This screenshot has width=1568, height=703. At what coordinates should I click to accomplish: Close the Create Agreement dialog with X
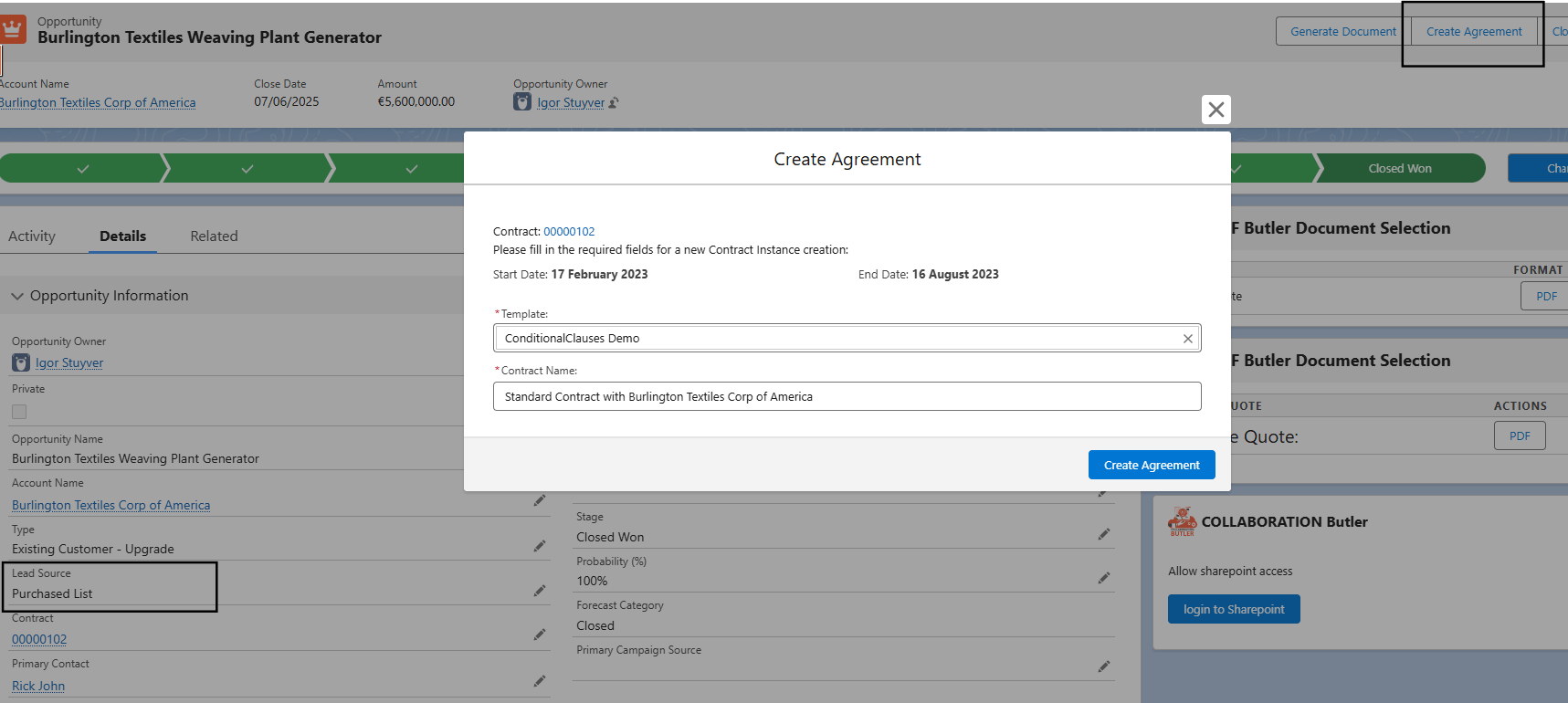pos(1215,110)
